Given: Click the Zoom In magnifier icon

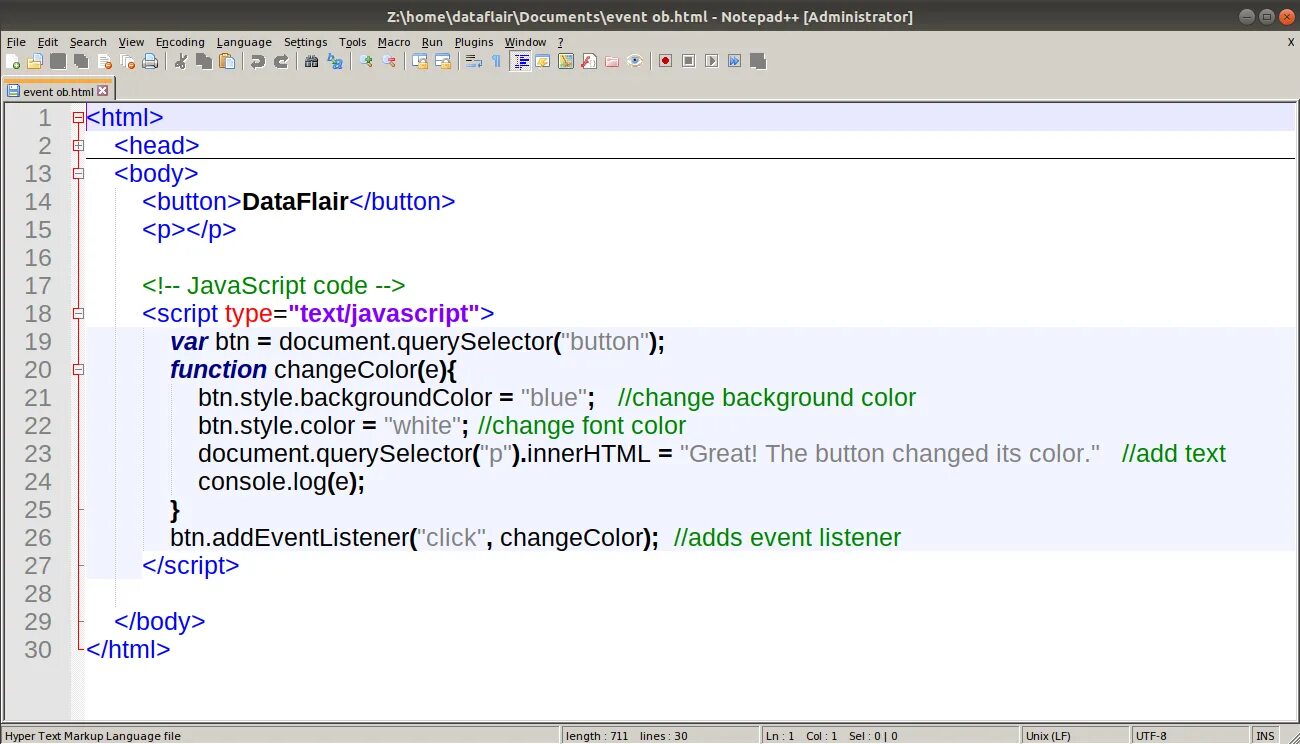Looking at the screenshot, I should tap(366, 61).
